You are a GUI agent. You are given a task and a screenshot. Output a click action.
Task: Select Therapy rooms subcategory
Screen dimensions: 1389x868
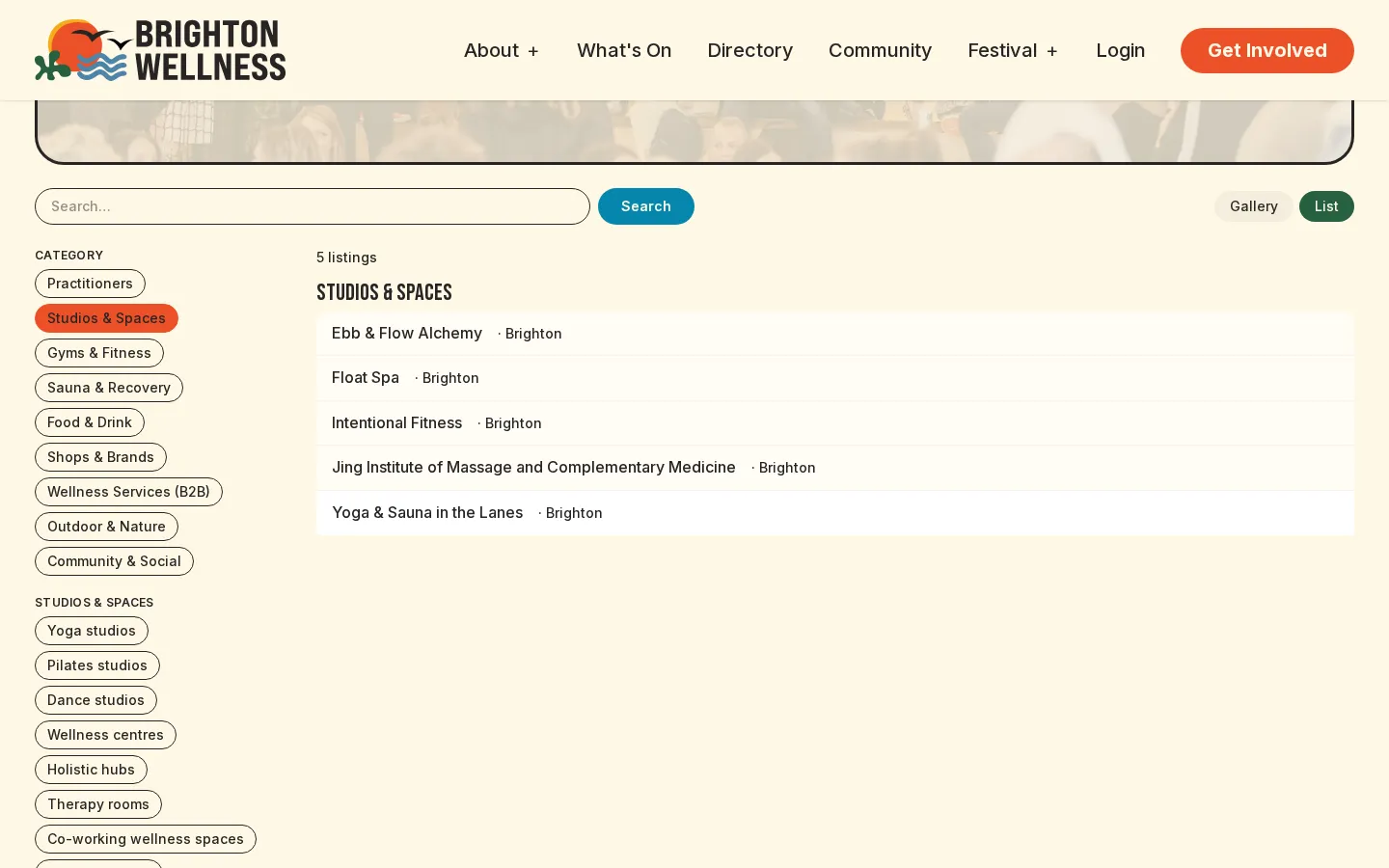tap(98, 804)
